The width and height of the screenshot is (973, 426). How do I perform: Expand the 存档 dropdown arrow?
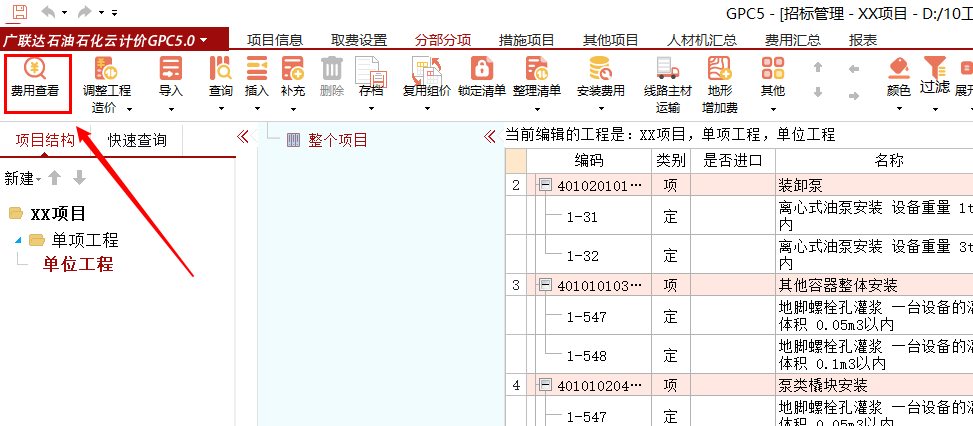pyautogui.click(x=371, y=109)
